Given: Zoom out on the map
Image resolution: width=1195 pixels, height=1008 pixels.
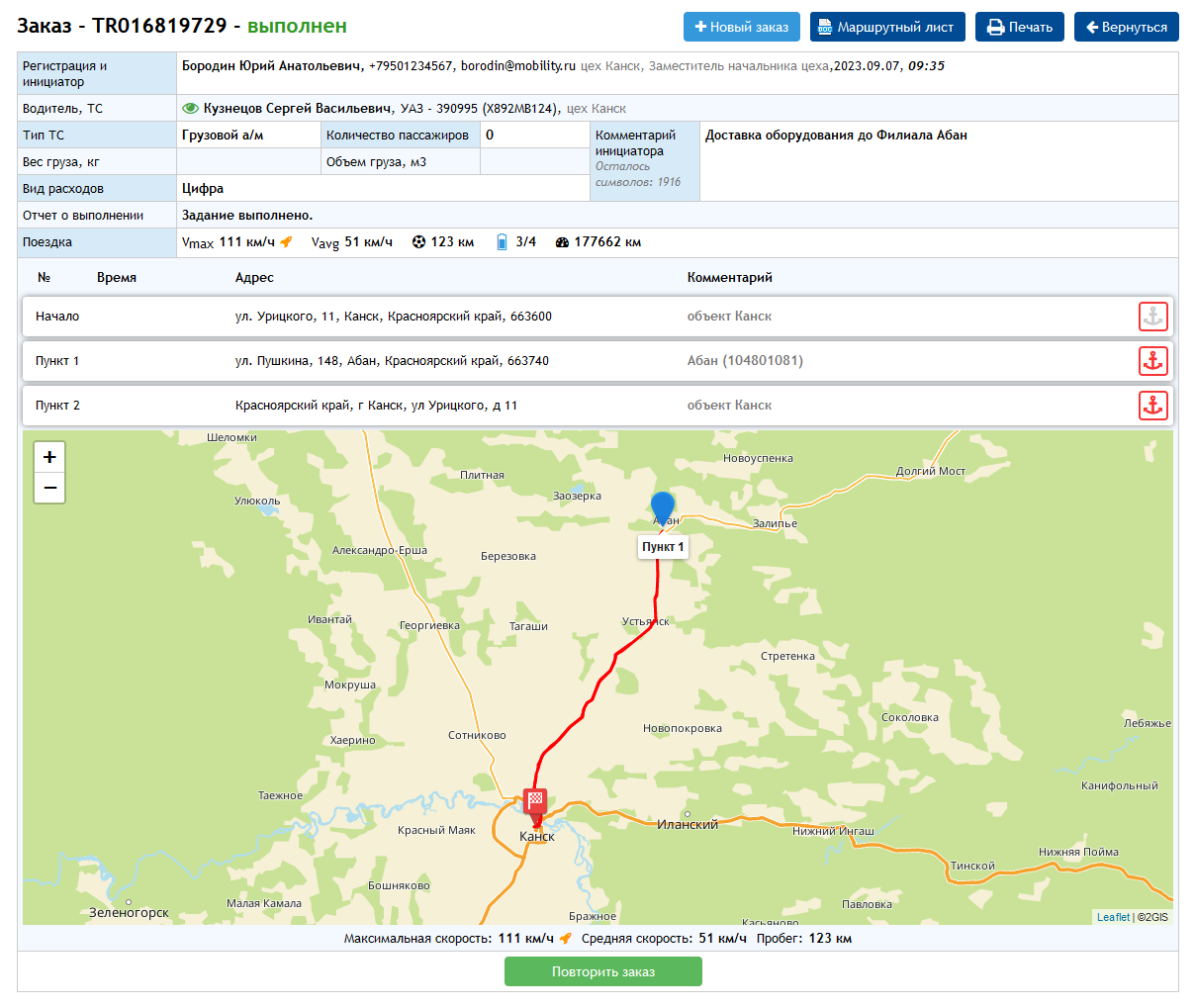Looking at the screenshot, I should 49,488.
